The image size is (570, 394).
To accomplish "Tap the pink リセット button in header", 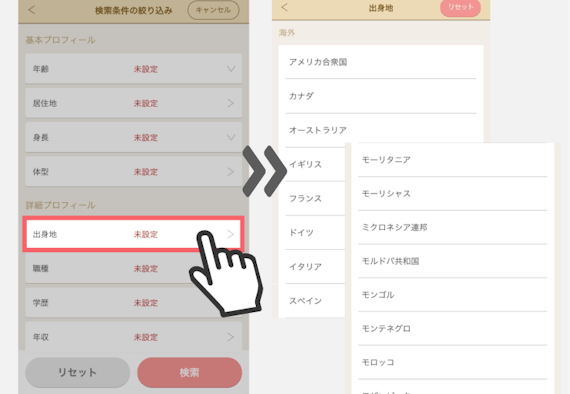I will click(461, 7).
